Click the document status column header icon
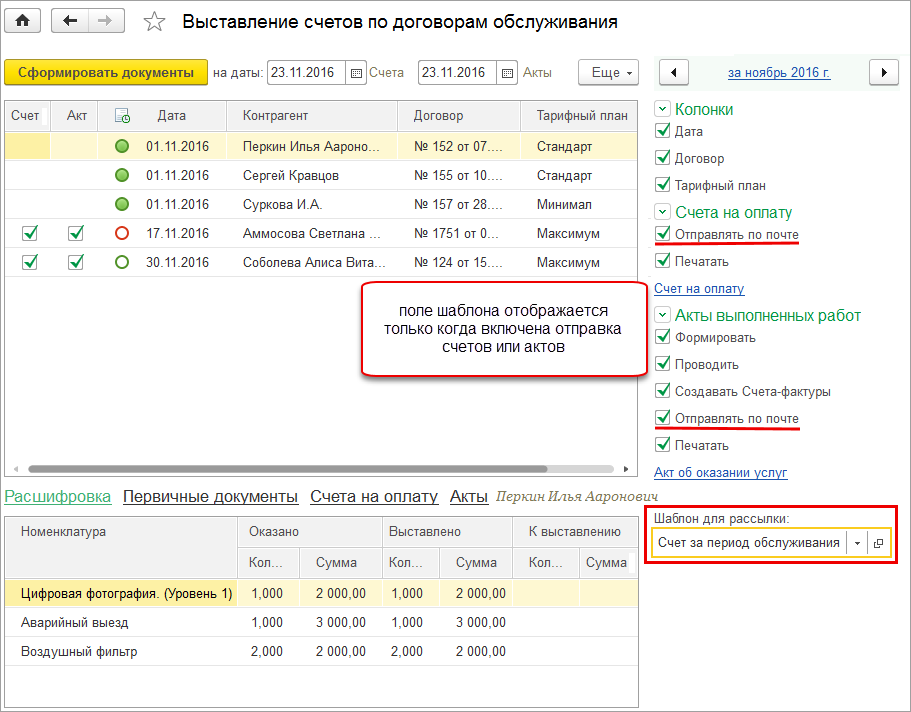Screen dimensions: 911x712 tap(123, 116)
